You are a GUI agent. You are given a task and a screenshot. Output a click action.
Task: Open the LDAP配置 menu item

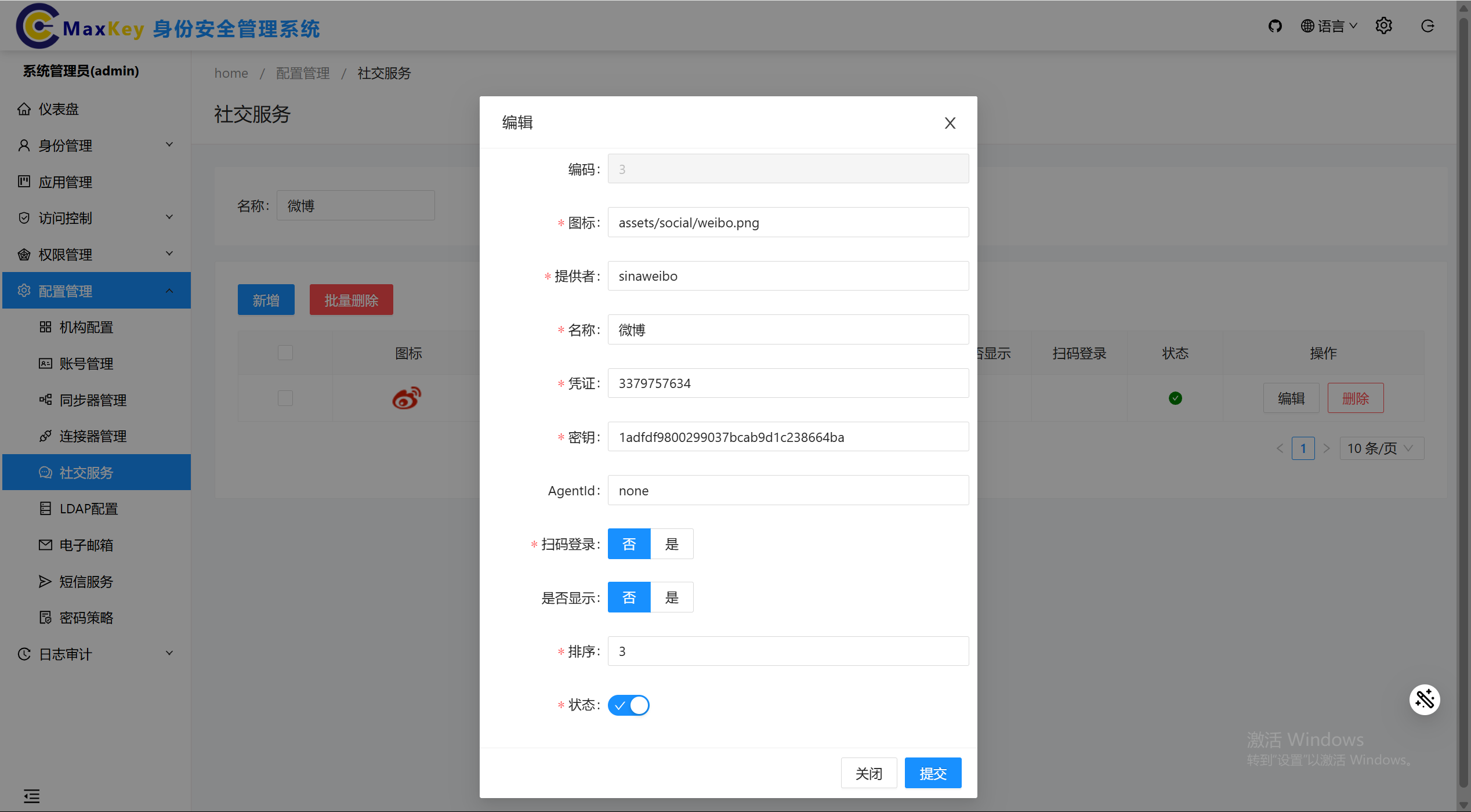[x=88, y=509]
